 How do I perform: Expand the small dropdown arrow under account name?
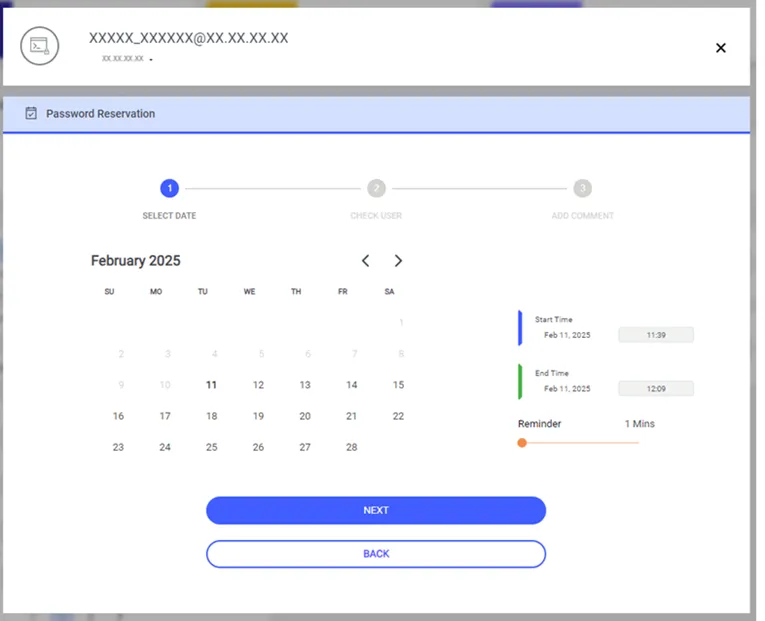[x=151, y=60]
